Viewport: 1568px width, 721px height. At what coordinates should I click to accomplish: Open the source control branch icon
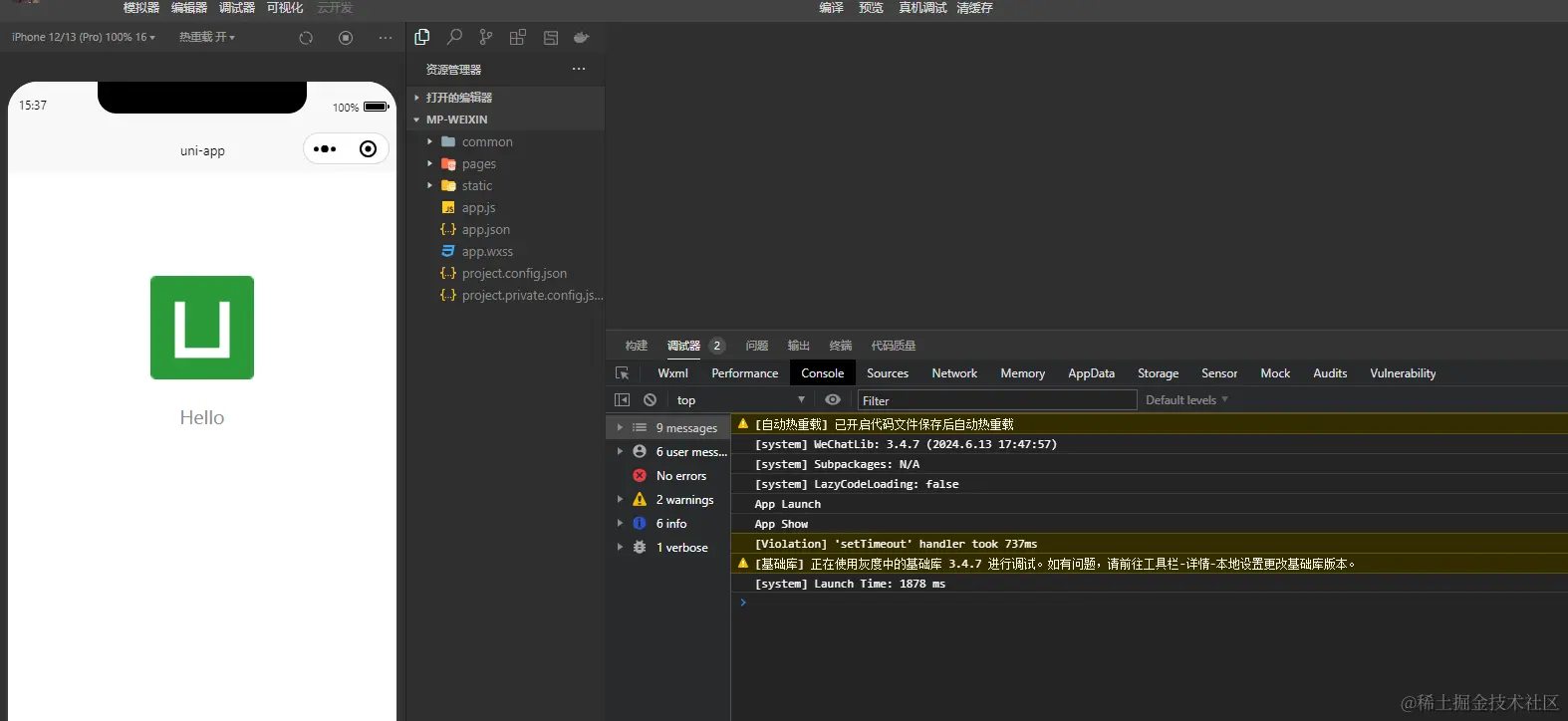485,37
